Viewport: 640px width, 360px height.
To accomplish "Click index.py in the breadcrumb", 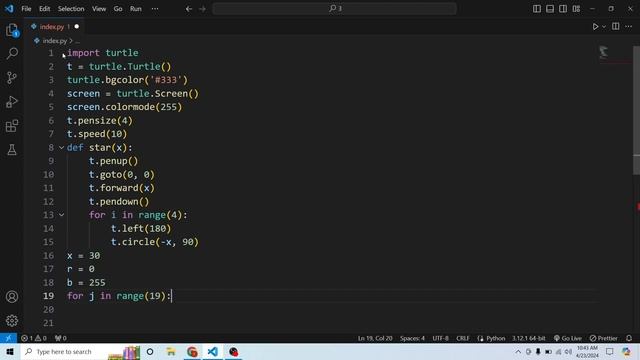I will (54, 41).
